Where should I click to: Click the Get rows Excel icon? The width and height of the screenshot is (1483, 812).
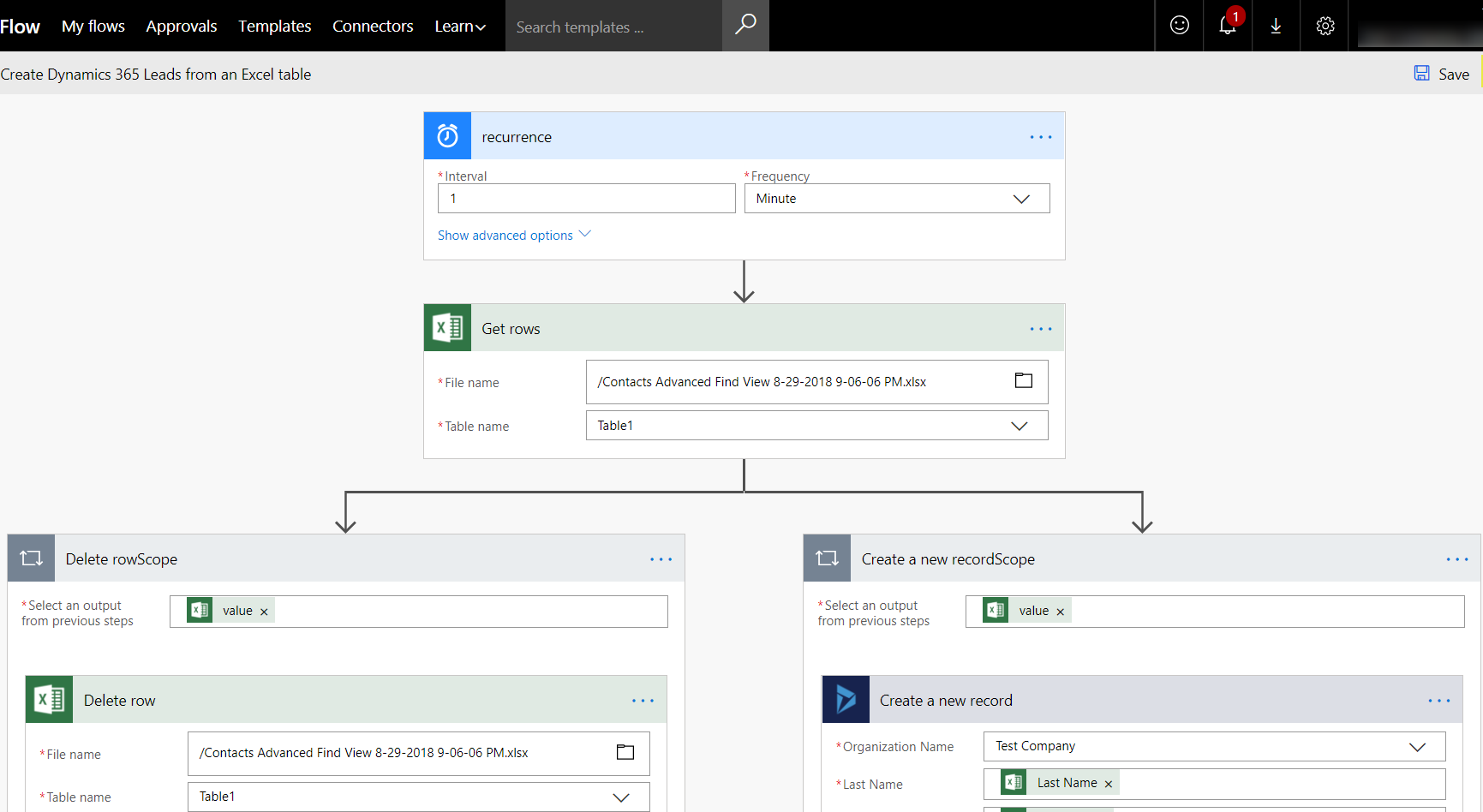pos(447,327)
